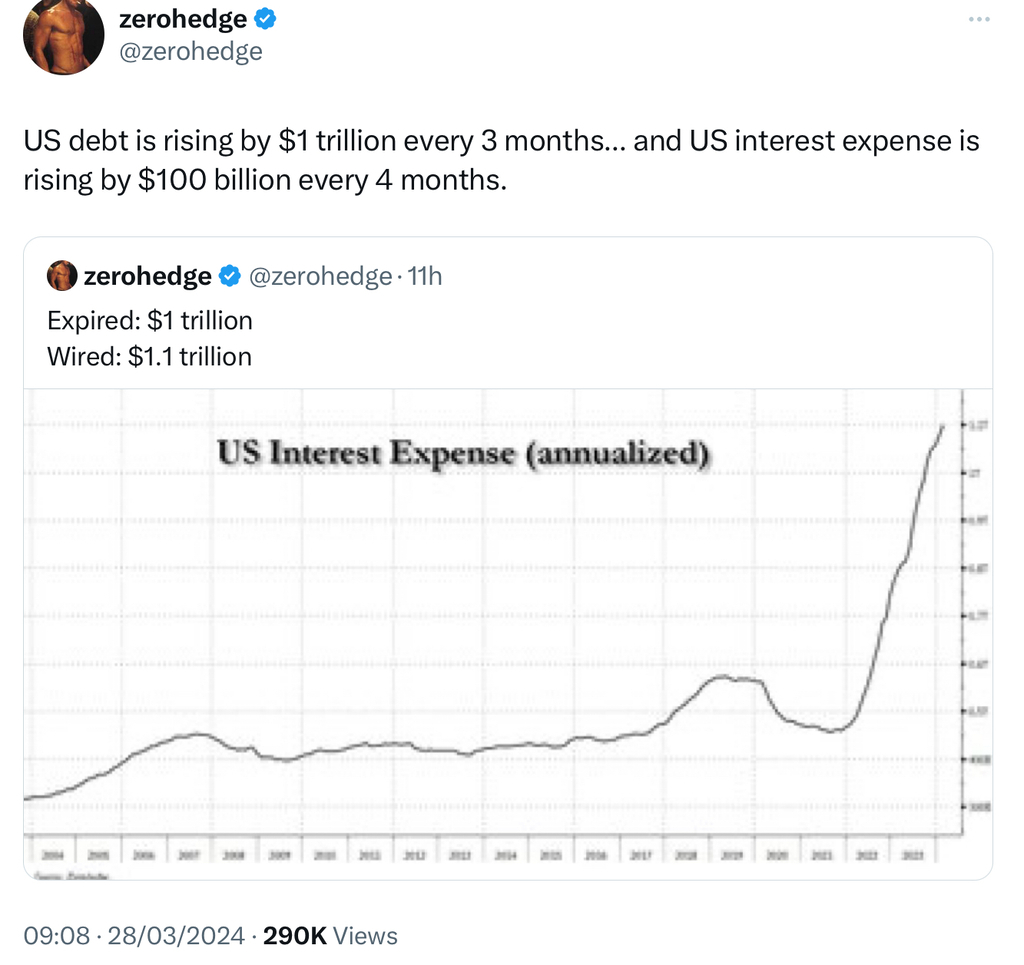Click the small avatar in the quoted tweet
This screenshot has height=965, width=1024.
[x=62, y=276]
